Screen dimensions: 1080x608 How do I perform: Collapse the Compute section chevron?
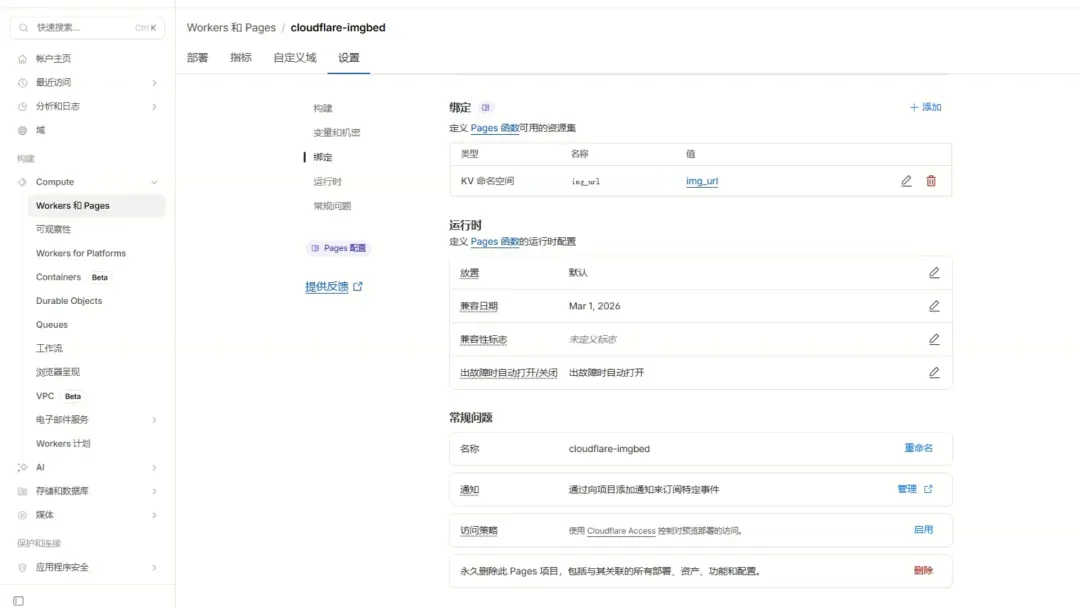(155, 182)
